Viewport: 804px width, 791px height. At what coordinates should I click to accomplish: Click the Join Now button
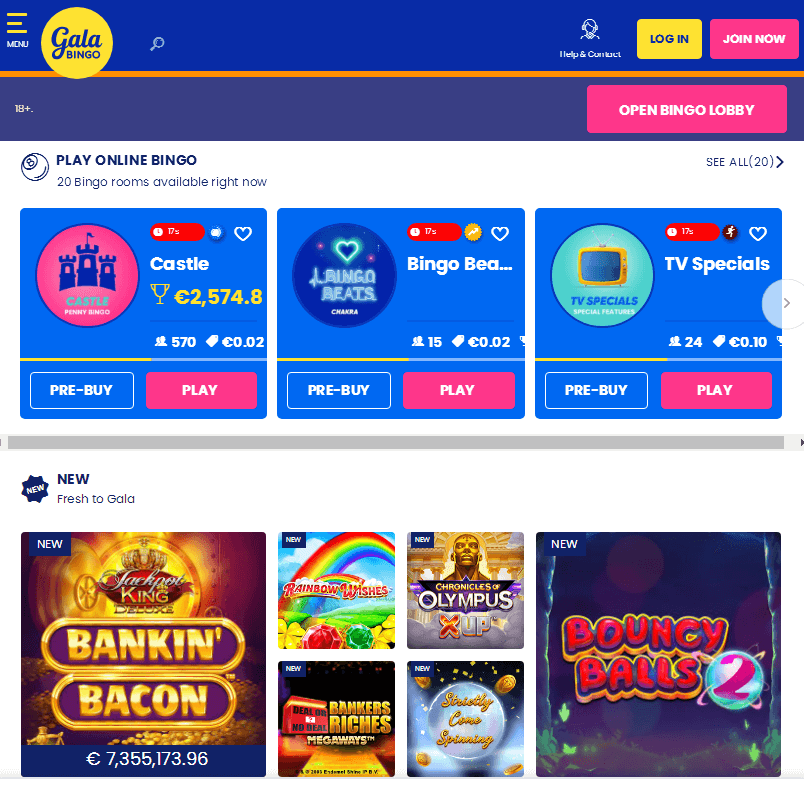[754, 39]
